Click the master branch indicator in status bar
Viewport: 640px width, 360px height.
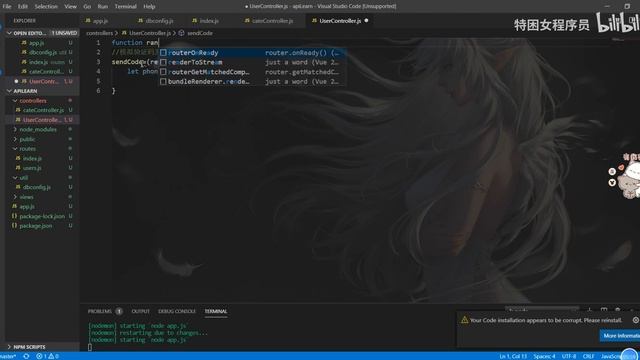8,356
